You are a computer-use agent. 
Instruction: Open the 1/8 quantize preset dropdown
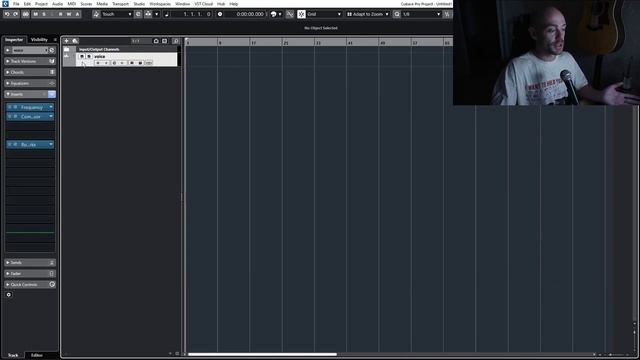tap(421, 14)
